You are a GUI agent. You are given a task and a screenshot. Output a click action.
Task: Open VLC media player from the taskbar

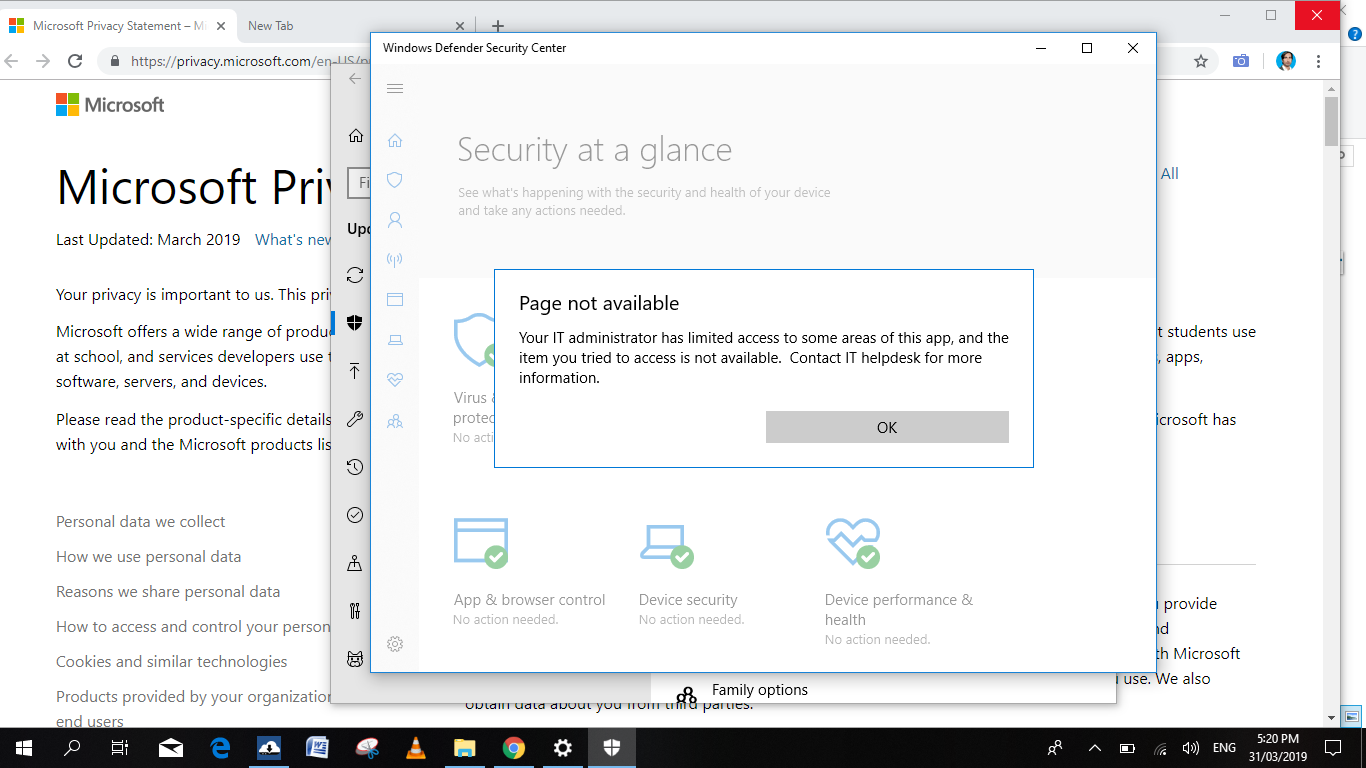[416, 748]
